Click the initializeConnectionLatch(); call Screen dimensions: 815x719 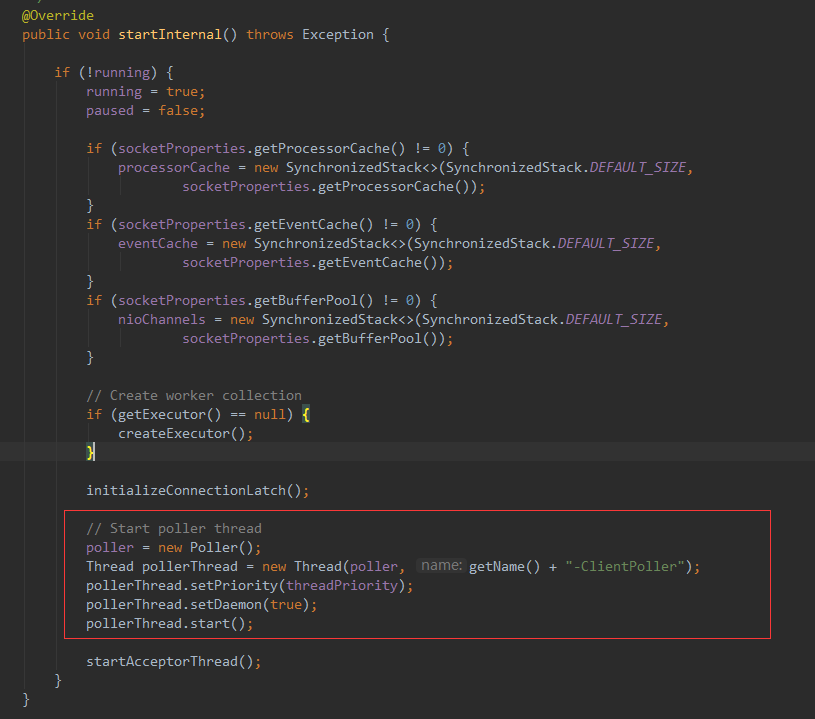coord(198,491)
